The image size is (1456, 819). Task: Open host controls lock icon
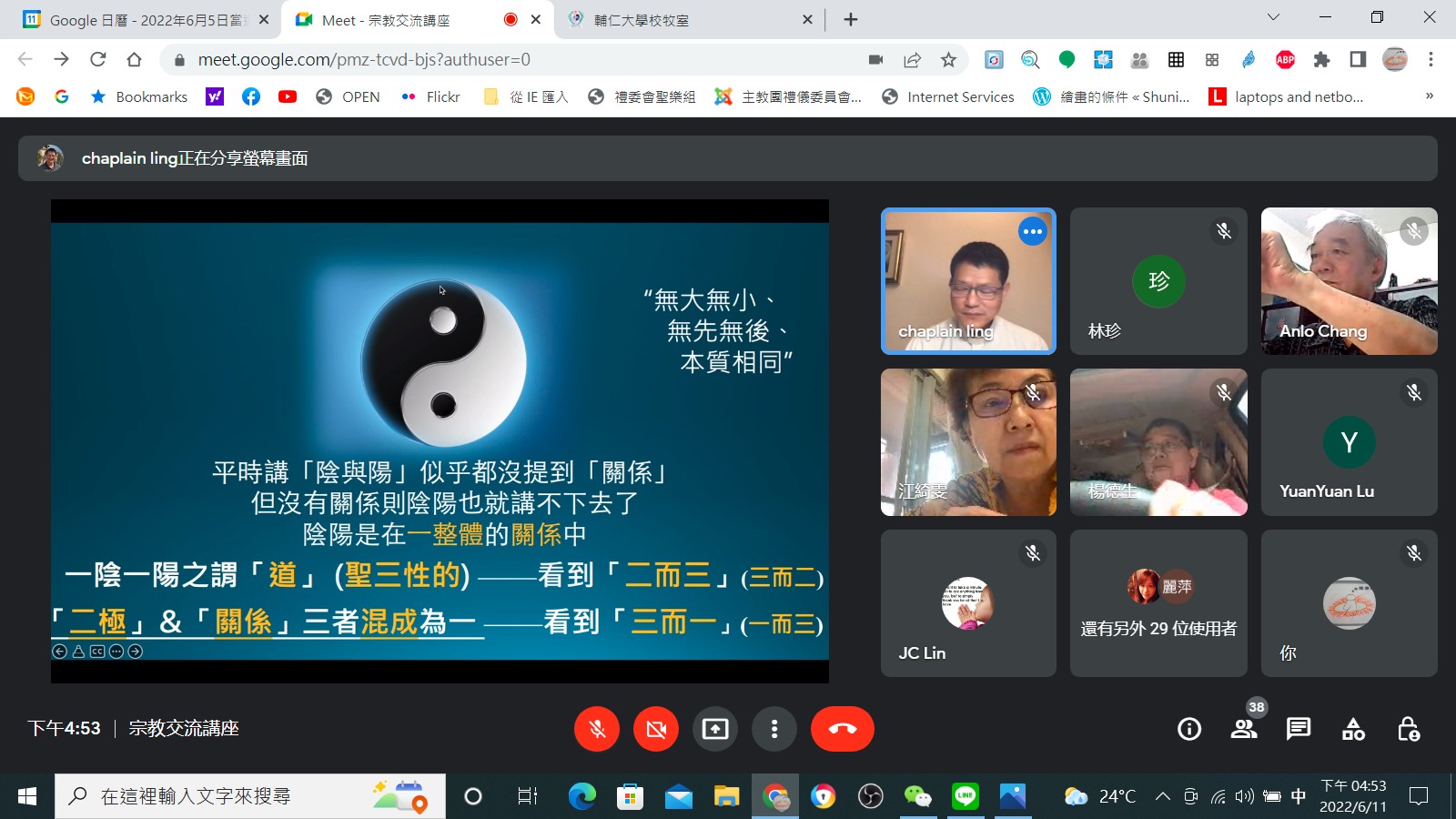pos(1408,729)
